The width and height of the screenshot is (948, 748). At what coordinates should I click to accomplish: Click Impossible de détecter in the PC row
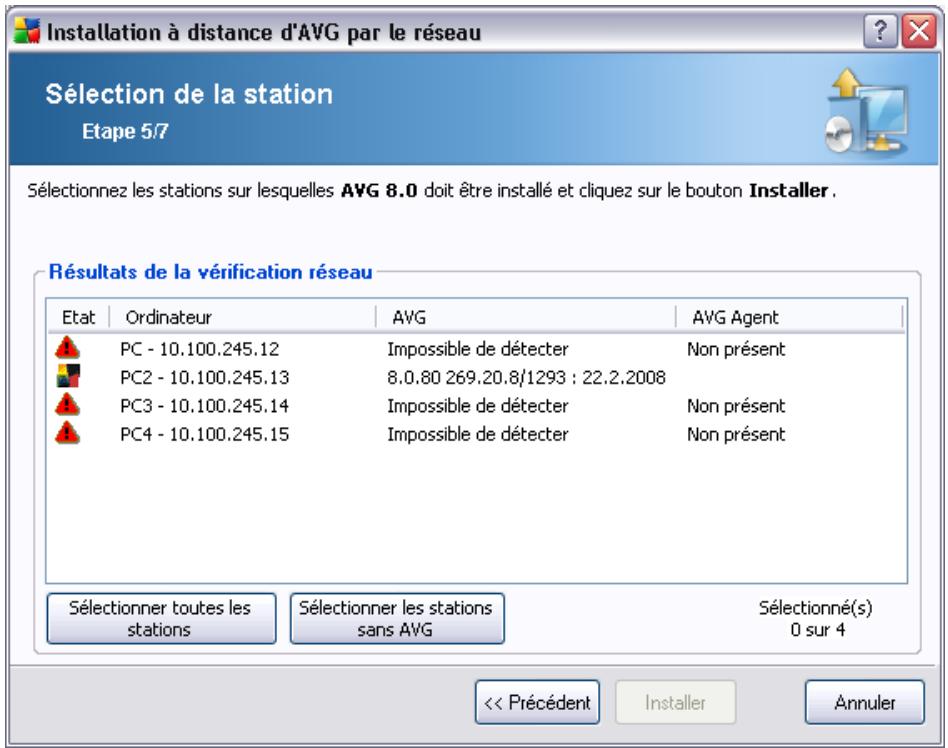(x=478, y=349)
